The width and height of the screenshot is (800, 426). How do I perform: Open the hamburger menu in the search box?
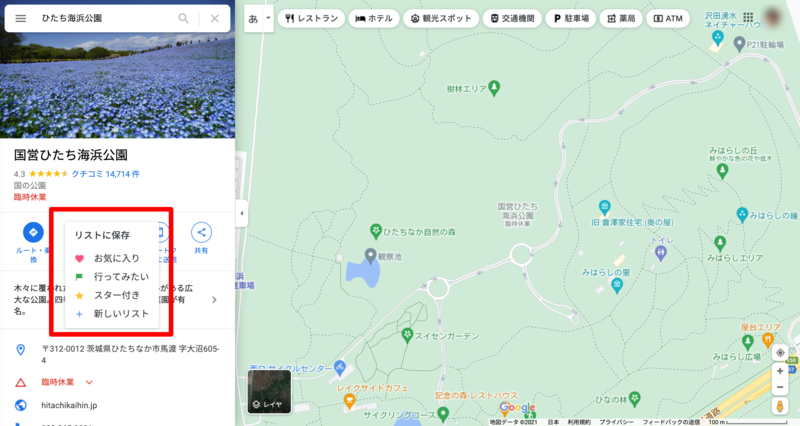(20, 18)
